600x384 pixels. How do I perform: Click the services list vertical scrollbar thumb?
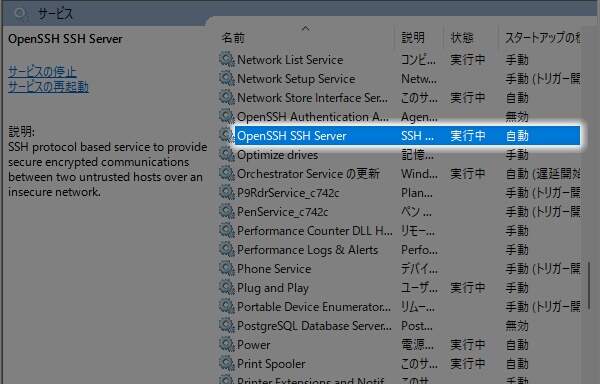tap(589, 286)
